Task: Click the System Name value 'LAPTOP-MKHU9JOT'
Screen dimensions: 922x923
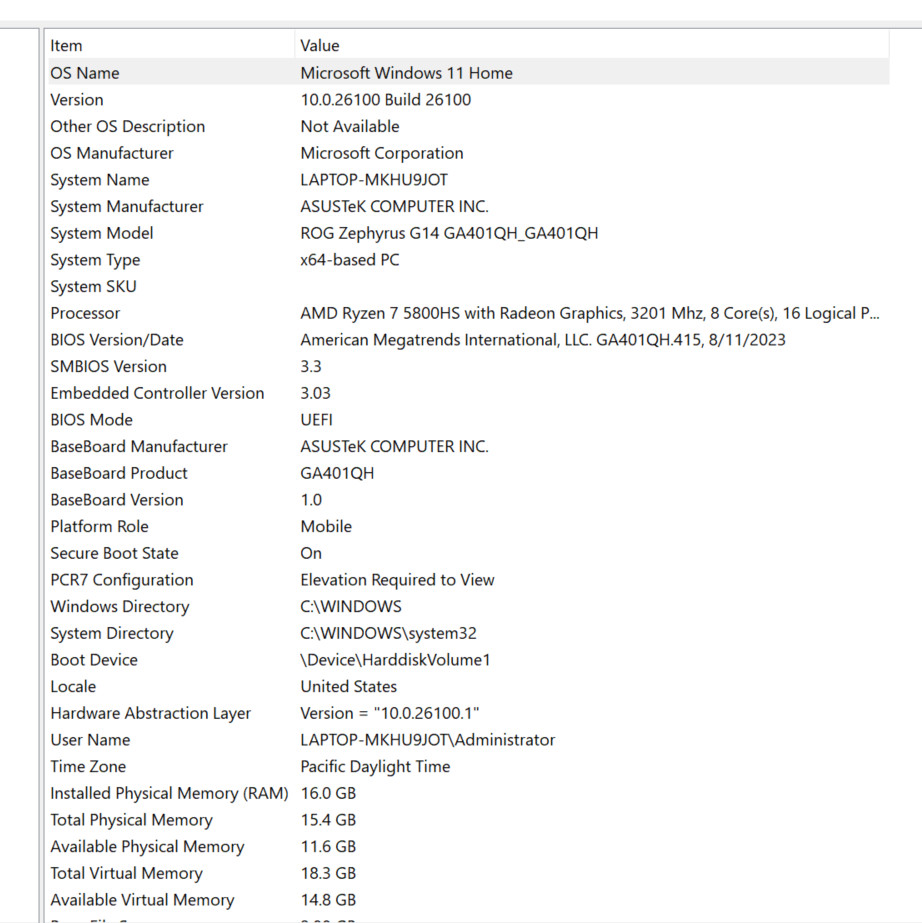Action: (374, 180)
